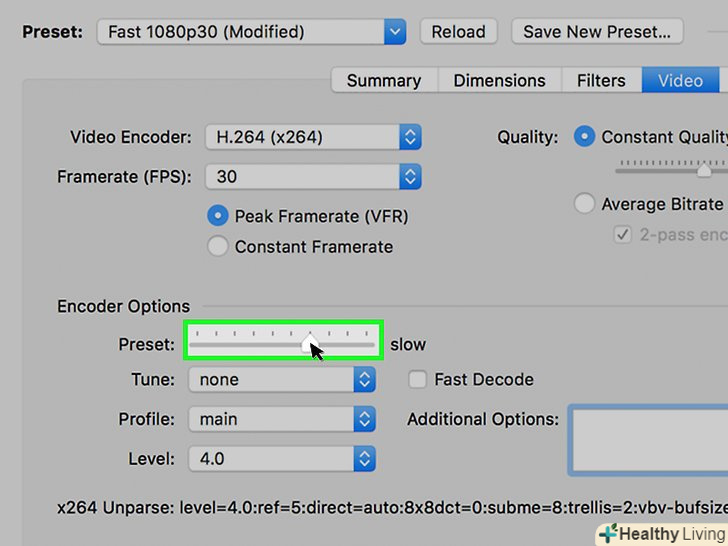
Task: Open the Preset dropdown showing Fast 1080p30
Action: coord(251,31)
